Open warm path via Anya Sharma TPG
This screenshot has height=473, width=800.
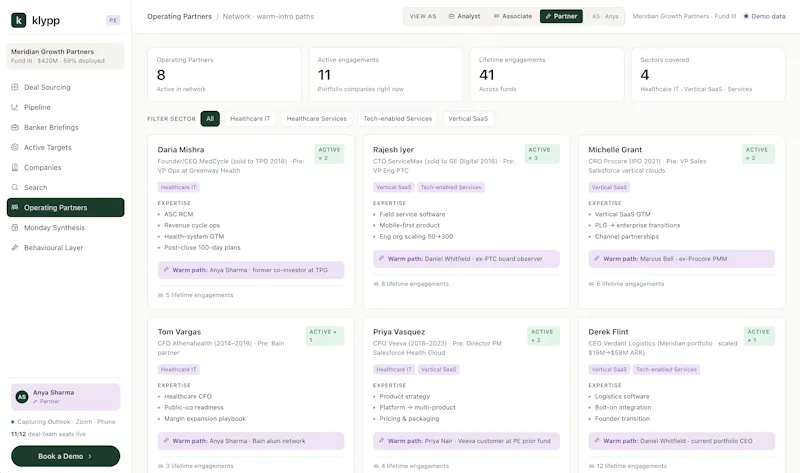[x=251, y=270]
